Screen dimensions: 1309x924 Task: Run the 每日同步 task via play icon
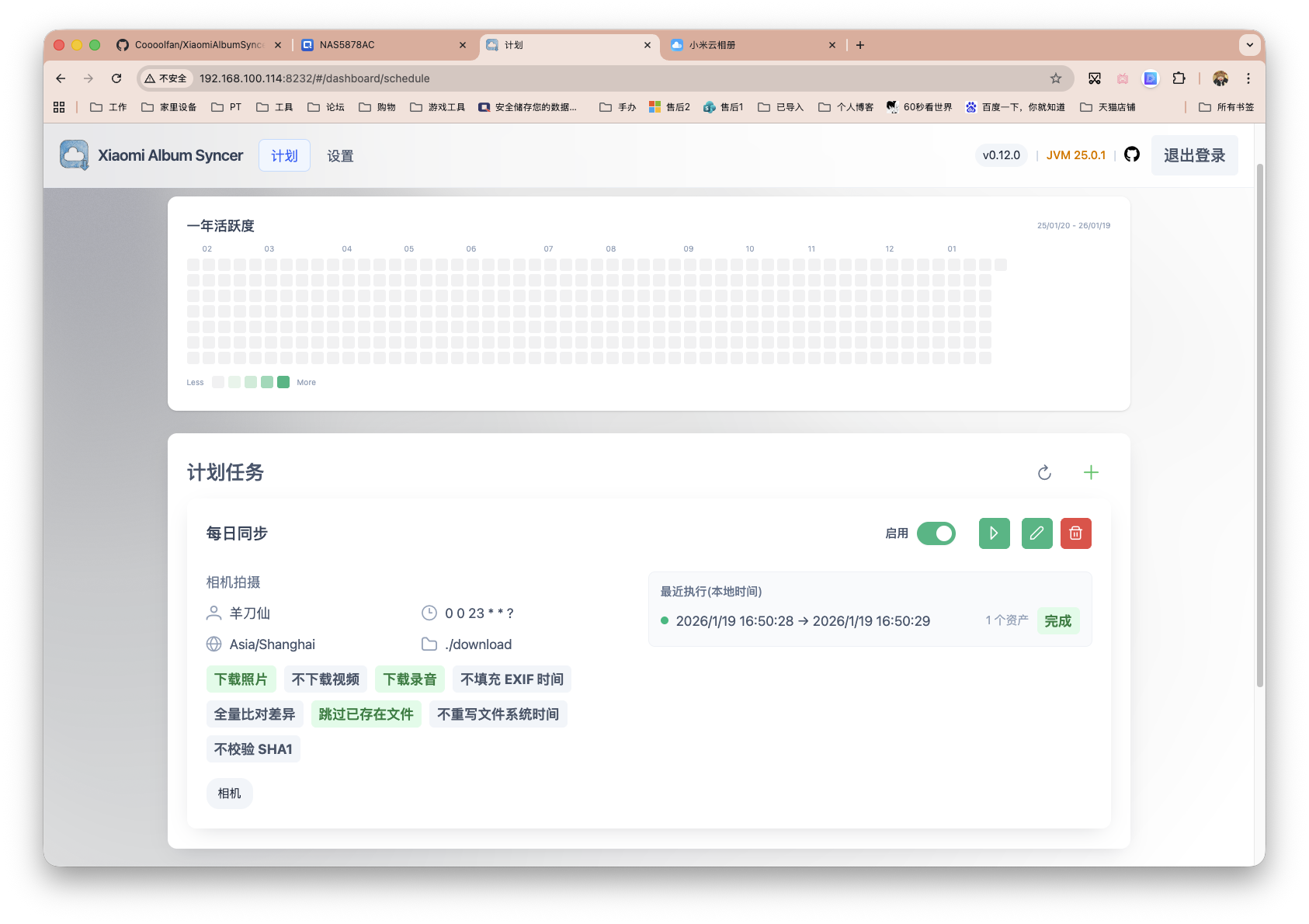click(994, 533)
